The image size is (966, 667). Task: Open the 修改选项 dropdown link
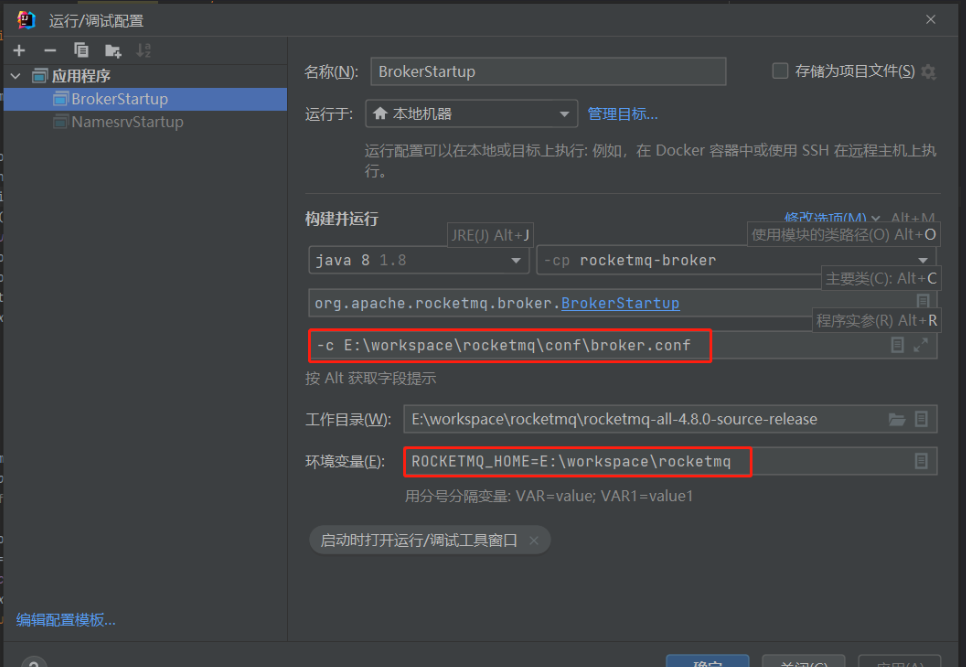click(831, 218)
